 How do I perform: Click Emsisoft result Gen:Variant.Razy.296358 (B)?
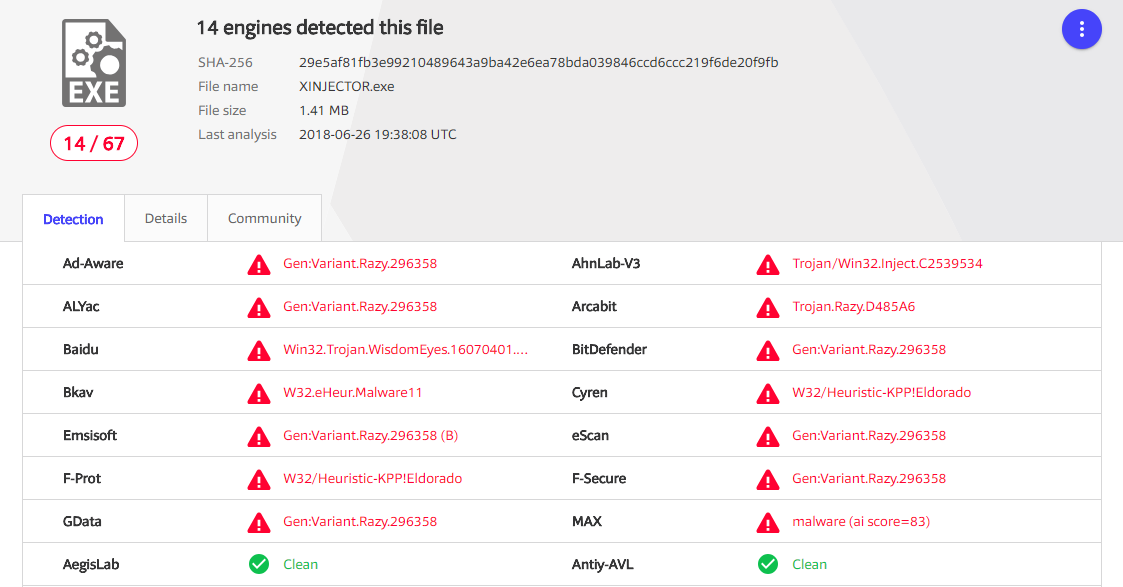point(370,435)
